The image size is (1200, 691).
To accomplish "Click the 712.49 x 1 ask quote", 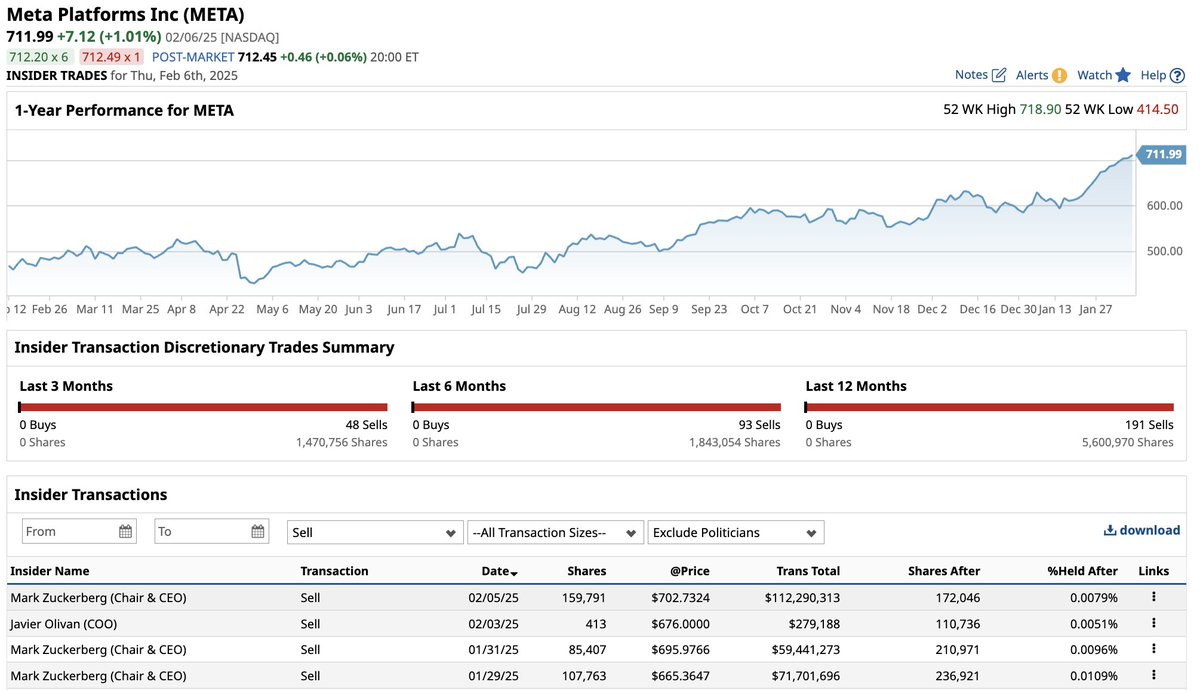I will click(x=111, y=57).
